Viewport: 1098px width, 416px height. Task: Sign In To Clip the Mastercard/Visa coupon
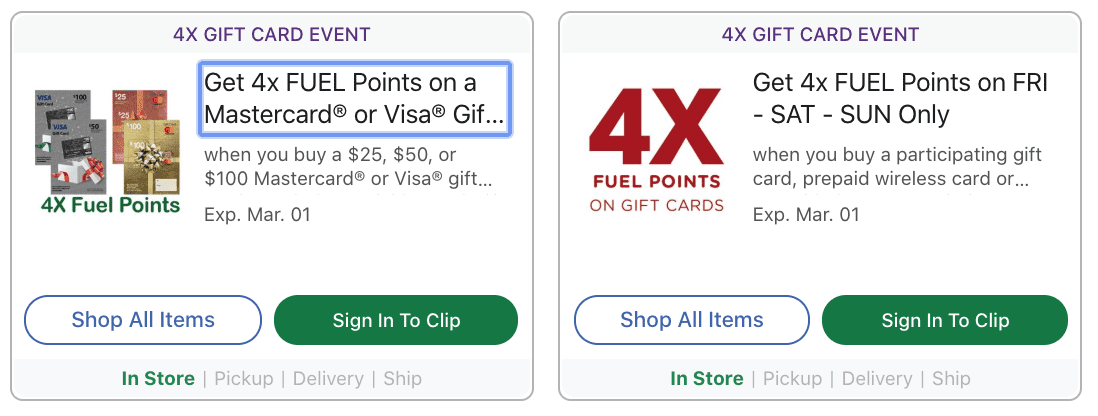tap(396, 320)
